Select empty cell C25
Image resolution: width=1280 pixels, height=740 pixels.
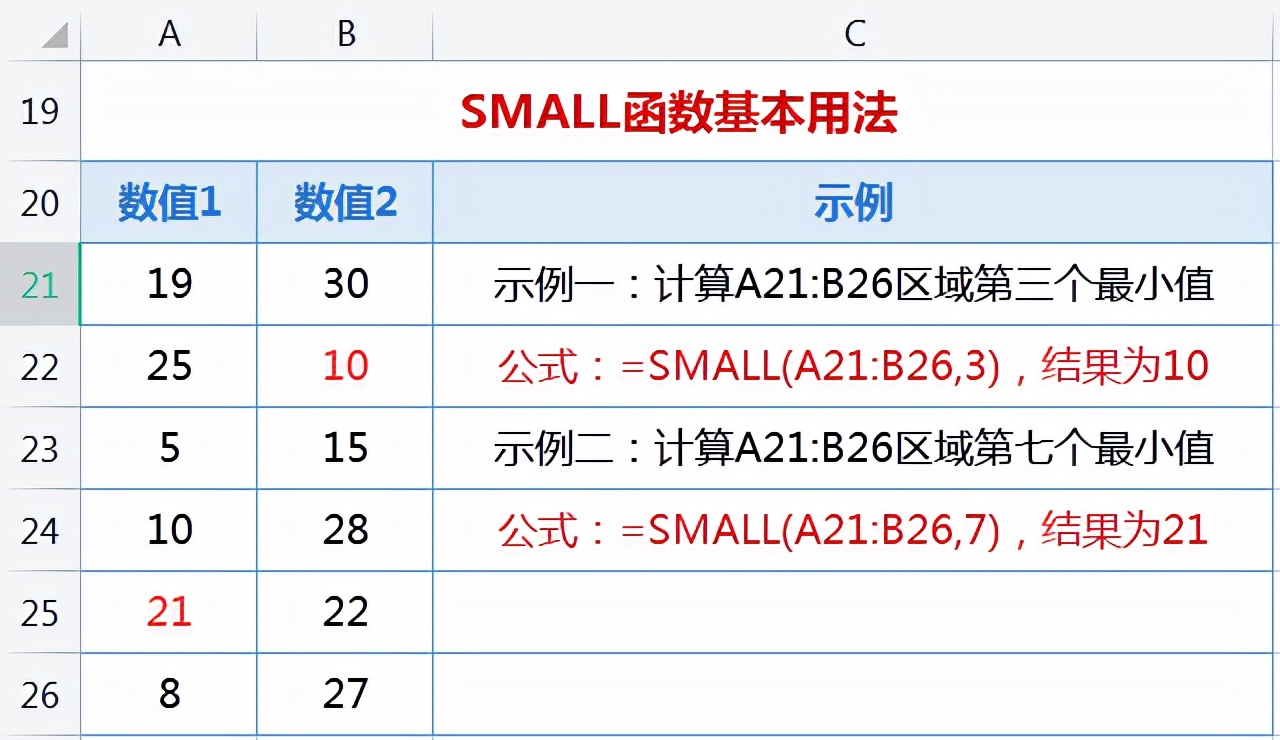854,612
